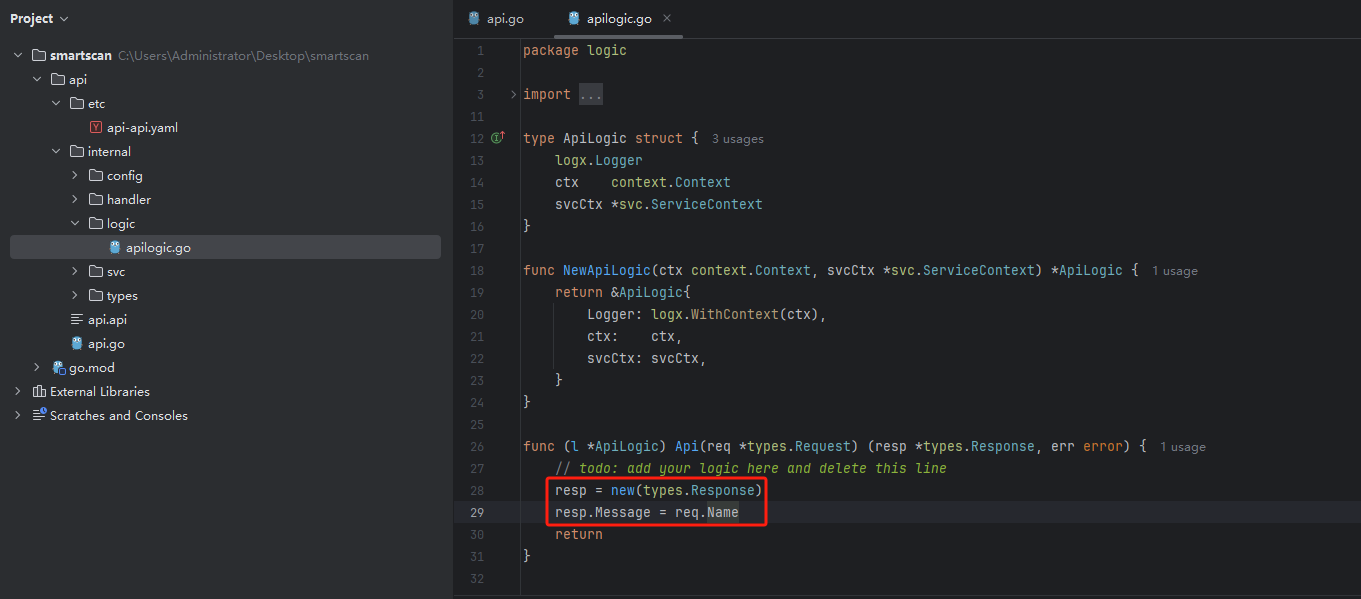Image resolution: width=1361 pixels, height=599 pixels.
Task: Click 'logx.Logger' on line 13
Action: pos(599,161)
